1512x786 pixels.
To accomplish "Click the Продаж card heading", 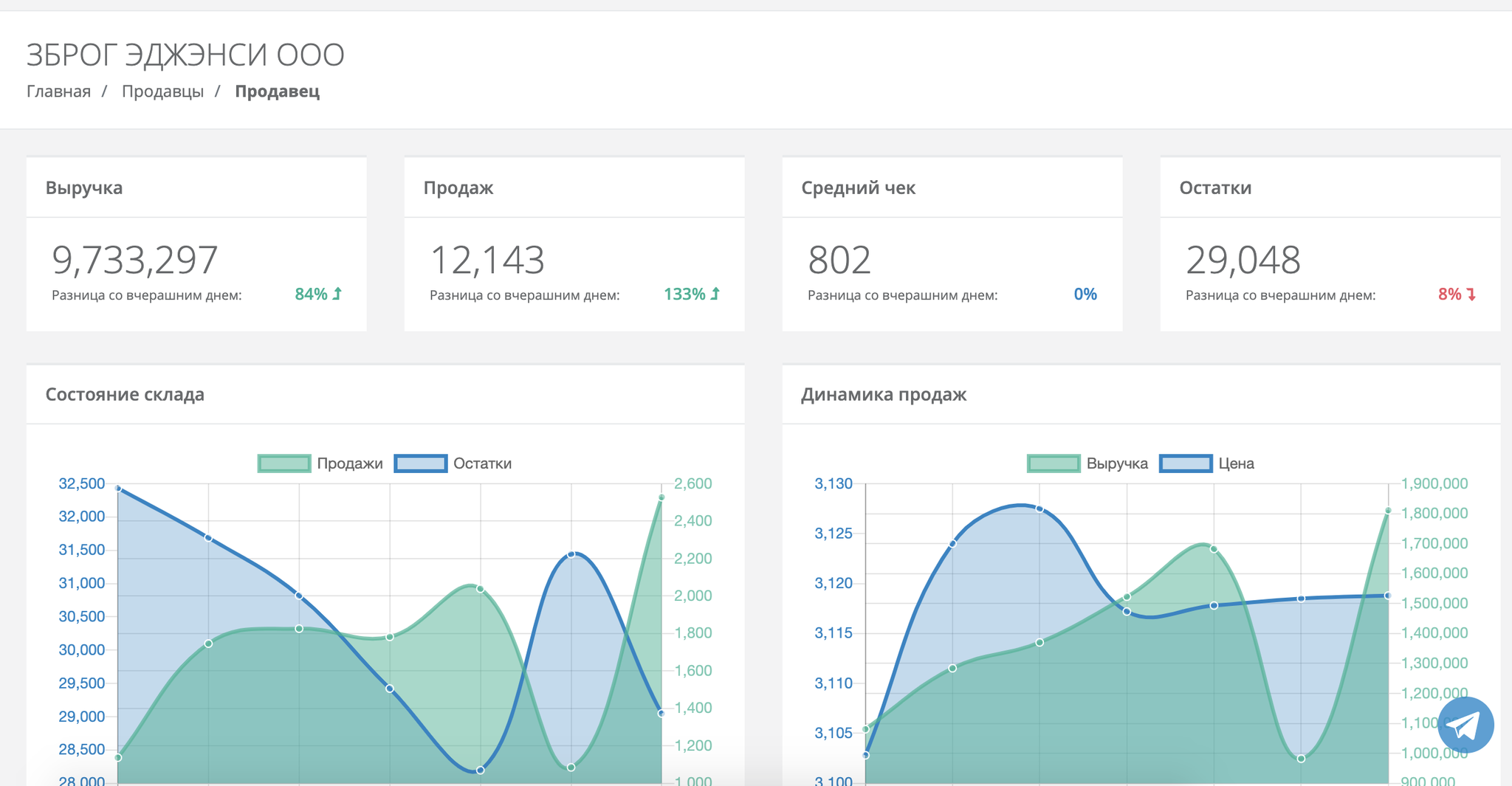I will click(x=458, y=187).
